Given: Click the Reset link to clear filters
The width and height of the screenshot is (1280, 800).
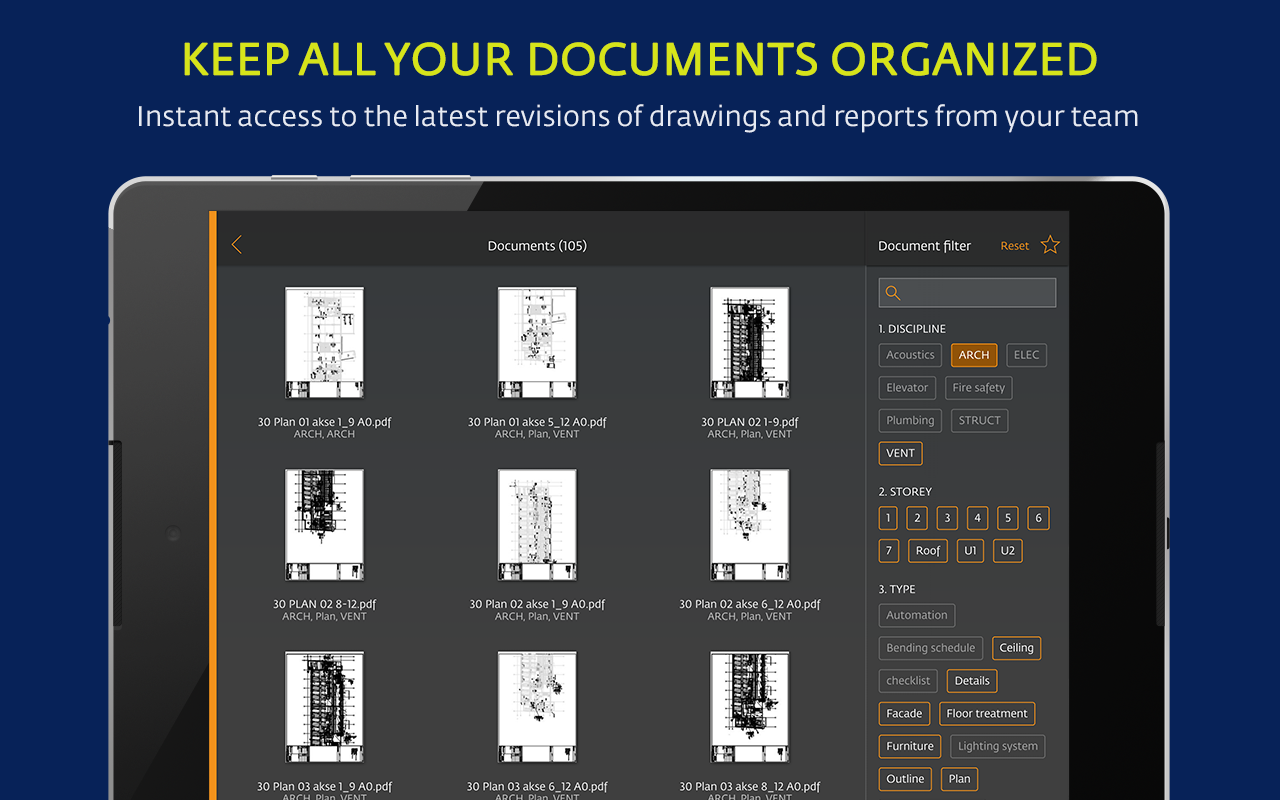Looking at the screenshot, I should coord(1014,245).
